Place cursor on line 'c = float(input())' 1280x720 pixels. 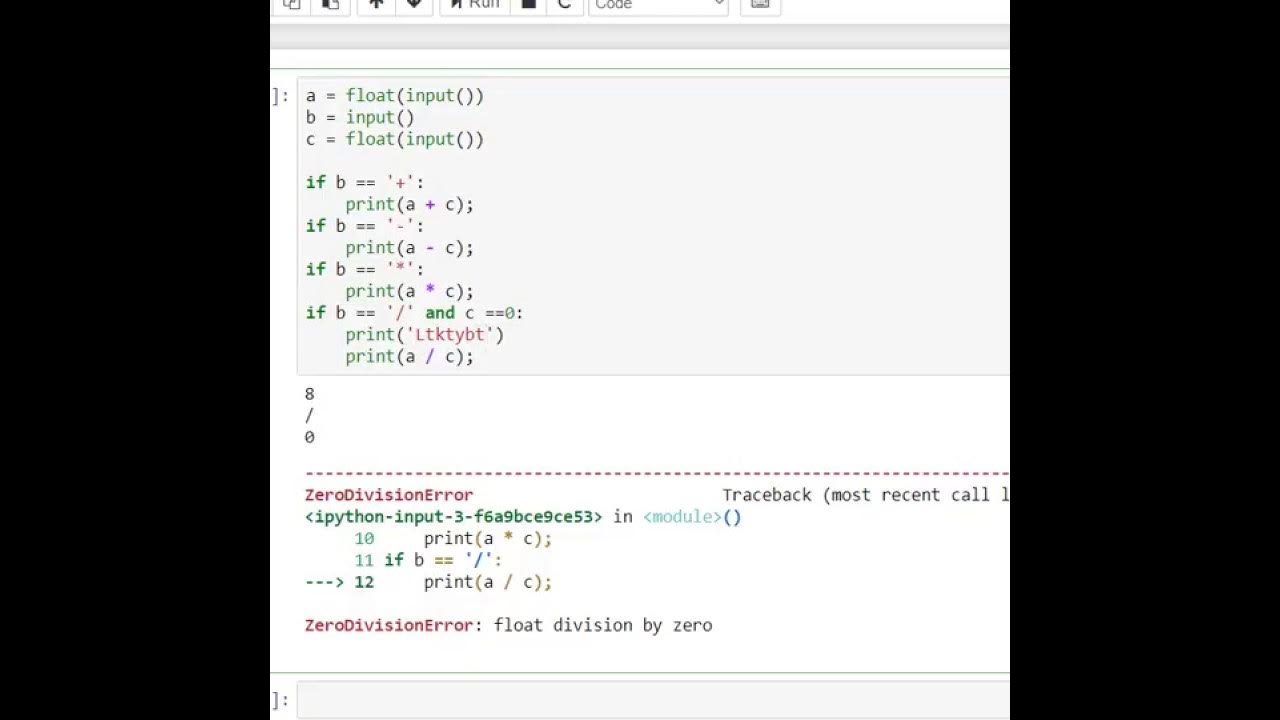(x=395, y=139)
